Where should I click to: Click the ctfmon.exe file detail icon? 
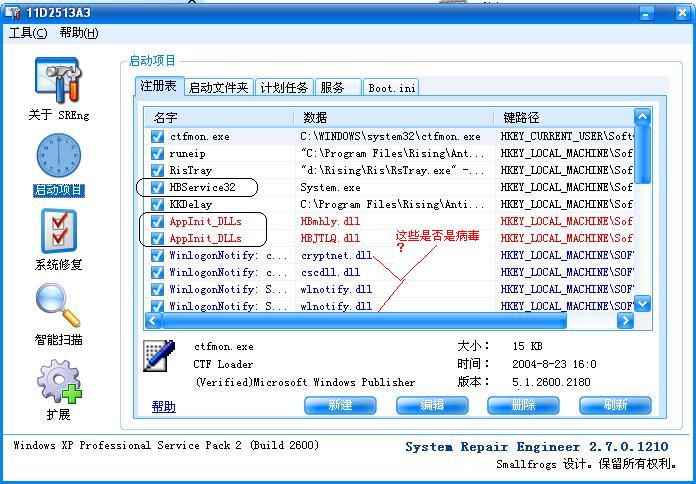pos(158,356)
